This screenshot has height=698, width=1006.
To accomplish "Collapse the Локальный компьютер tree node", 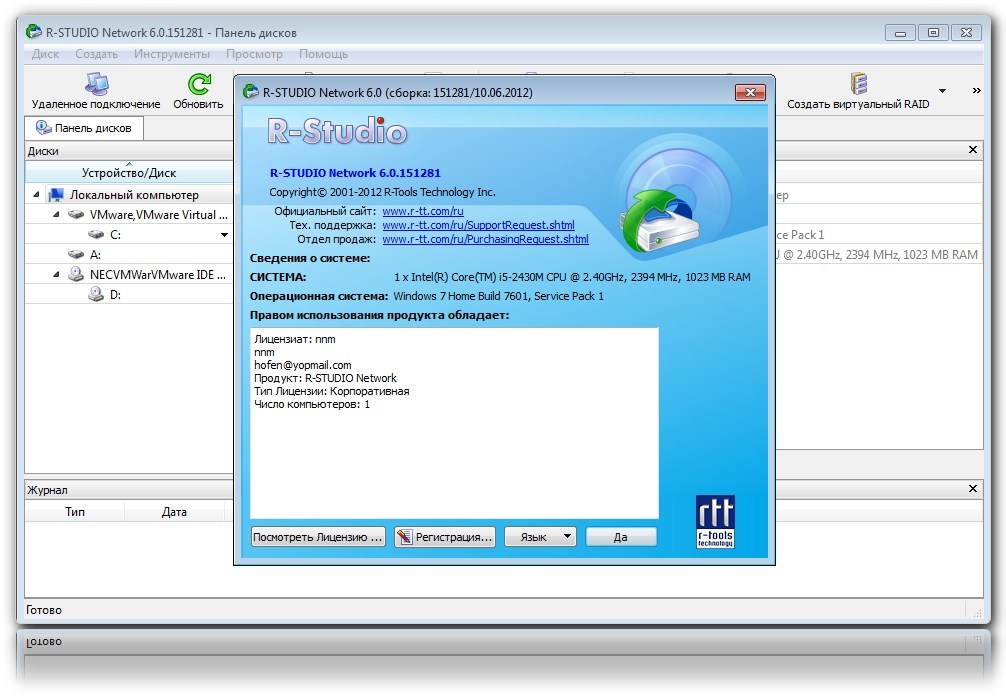I will (37, 195).
